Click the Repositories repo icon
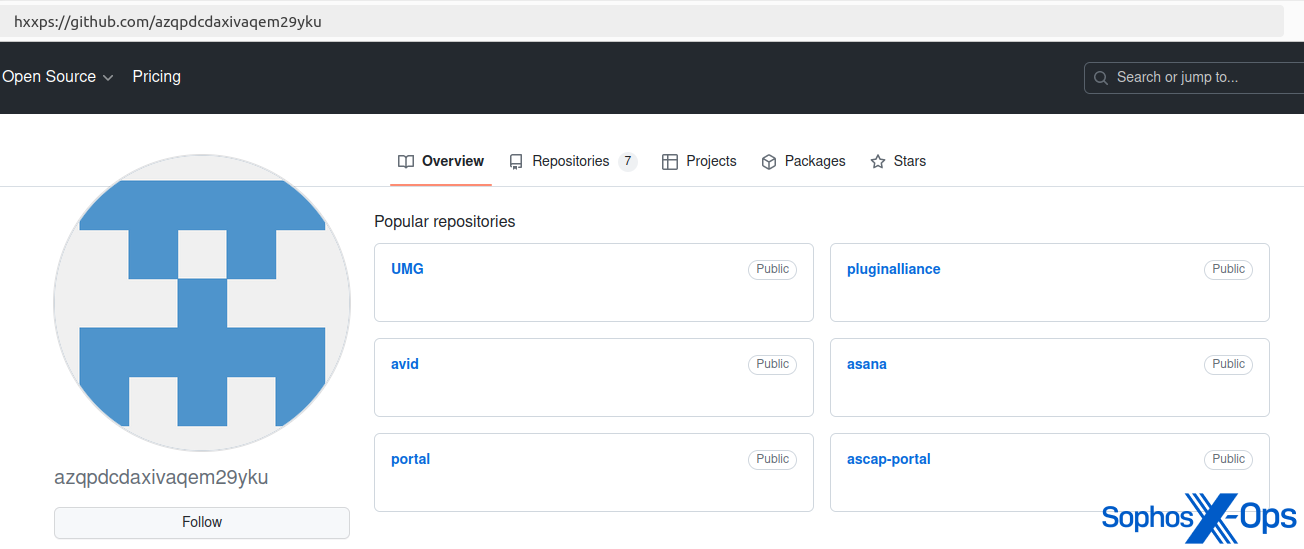1304x549 pixels. [516, 162]
